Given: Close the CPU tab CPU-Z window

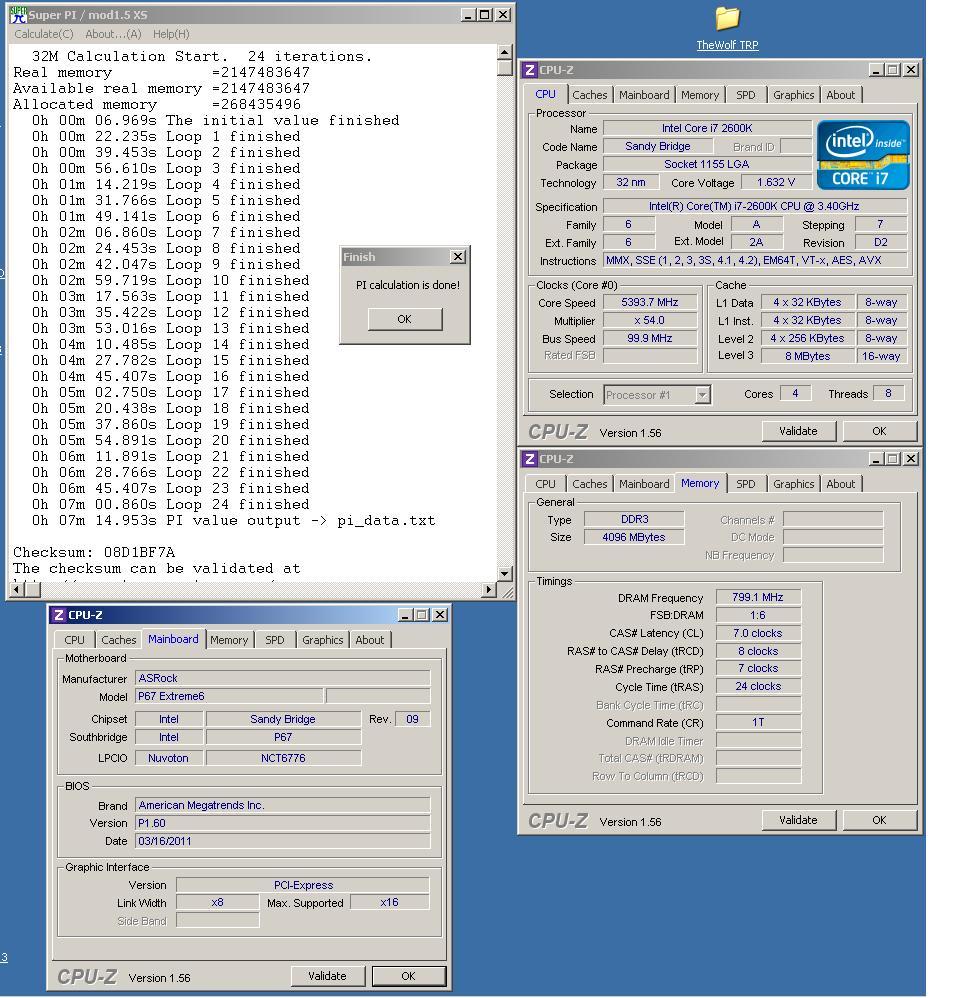Looking at the screenshot, I should click(x=911, y=70).
